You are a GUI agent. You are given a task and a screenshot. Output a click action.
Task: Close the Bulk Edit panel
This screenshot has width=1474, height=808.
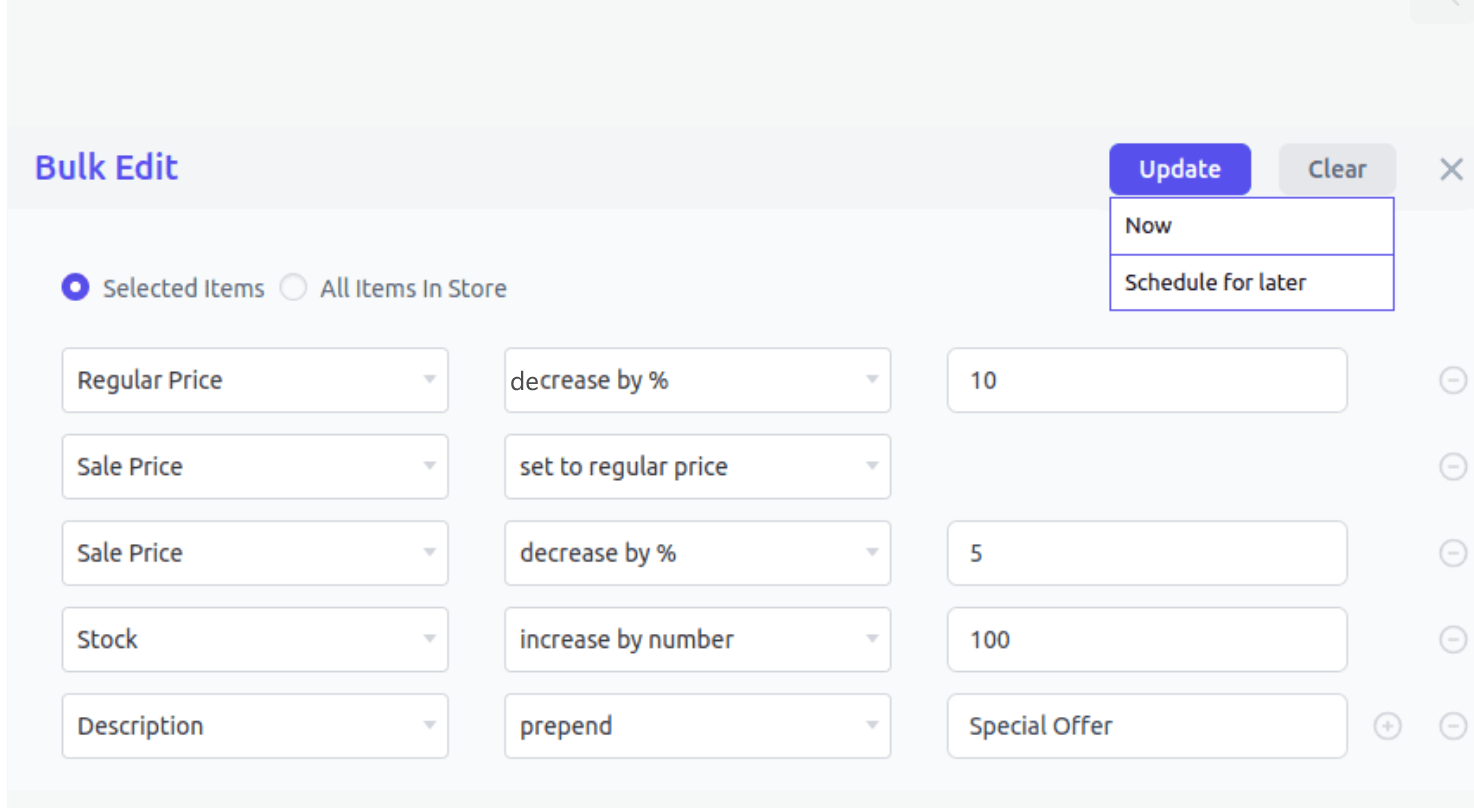[x=1451, y=169]
